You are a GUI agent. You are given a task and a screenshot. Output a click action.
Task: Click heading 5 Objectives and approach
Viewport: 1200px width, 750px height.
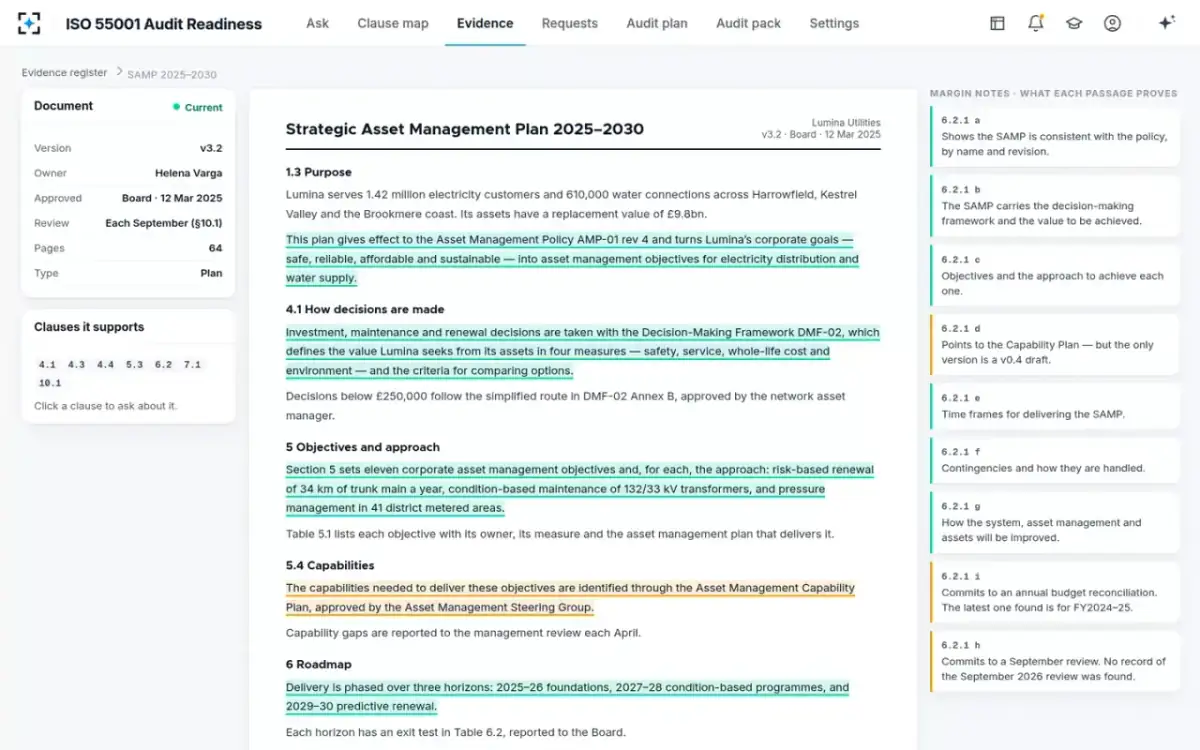tap(363, 447)
